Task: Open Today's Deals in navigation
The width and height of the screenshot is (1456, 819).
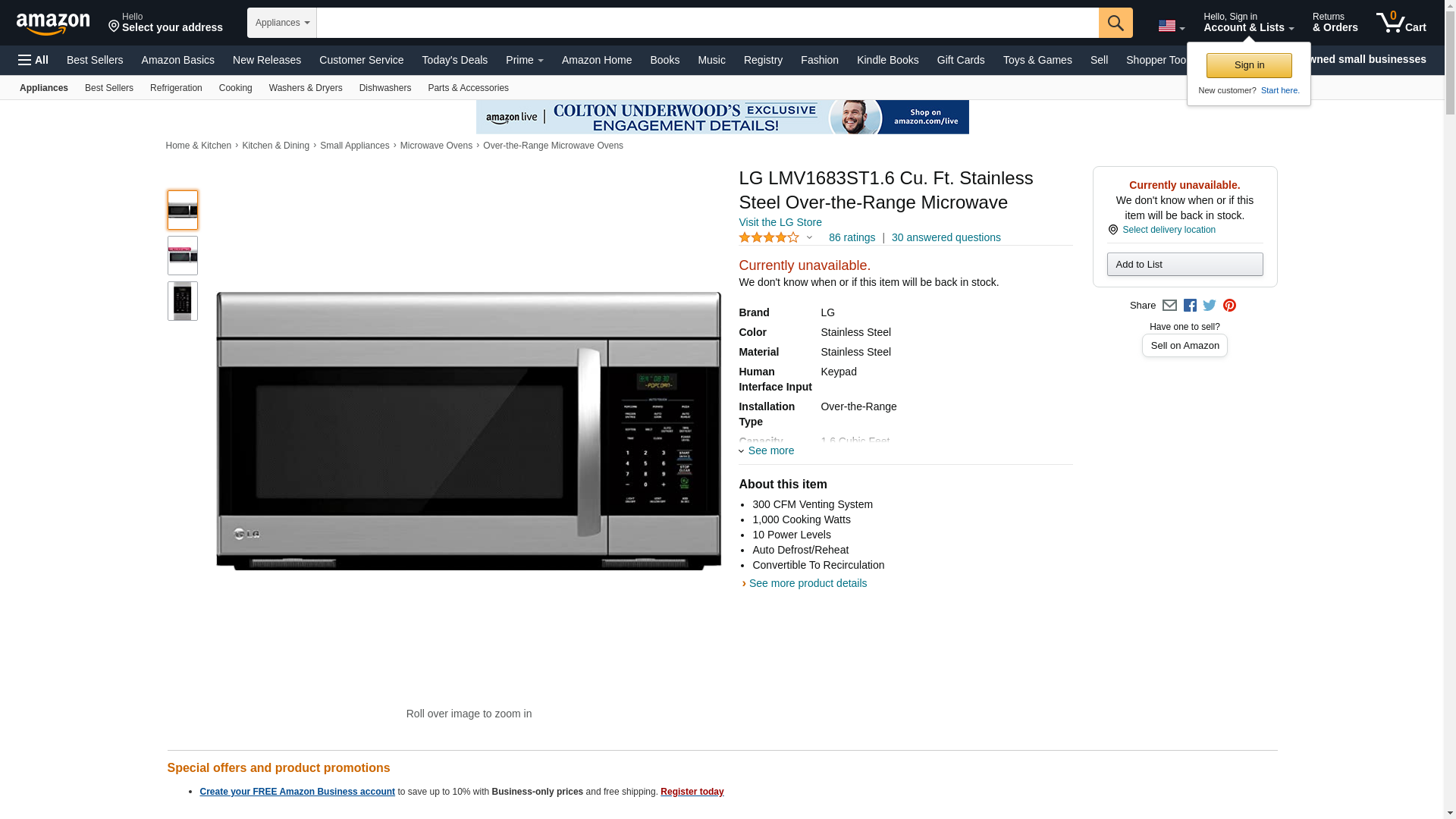Action: (454, 60)
